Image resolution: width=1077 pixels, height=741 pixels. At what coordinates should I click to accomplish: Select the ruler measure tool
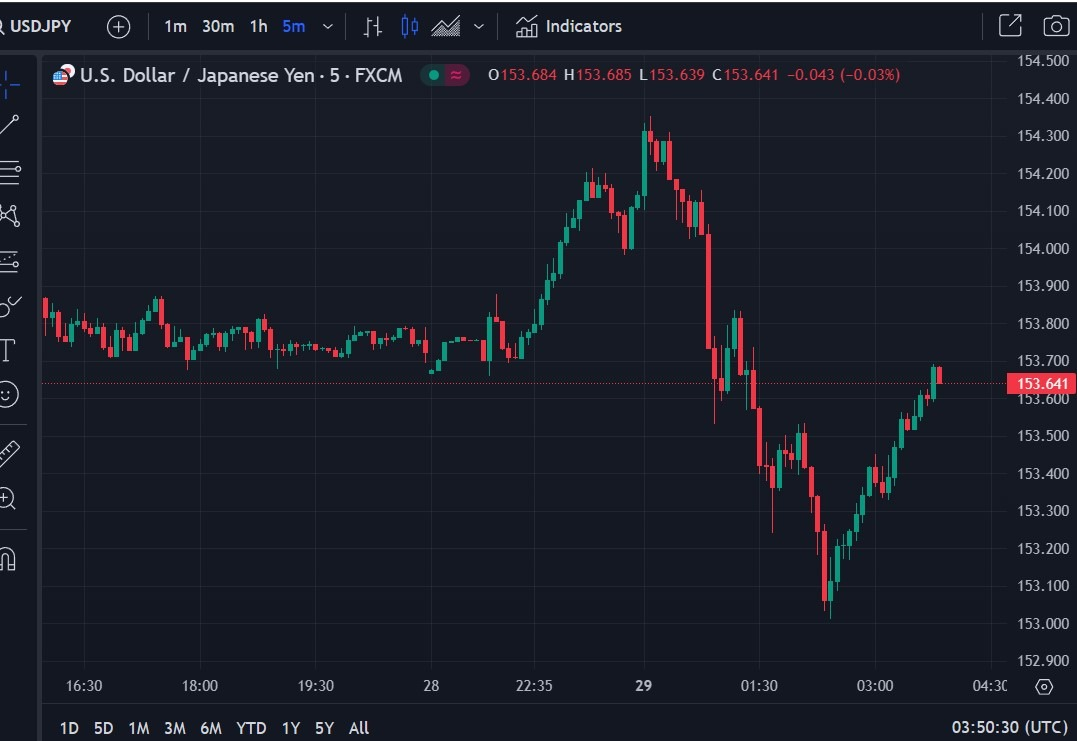pyautogui.click(x=9, y=454)
